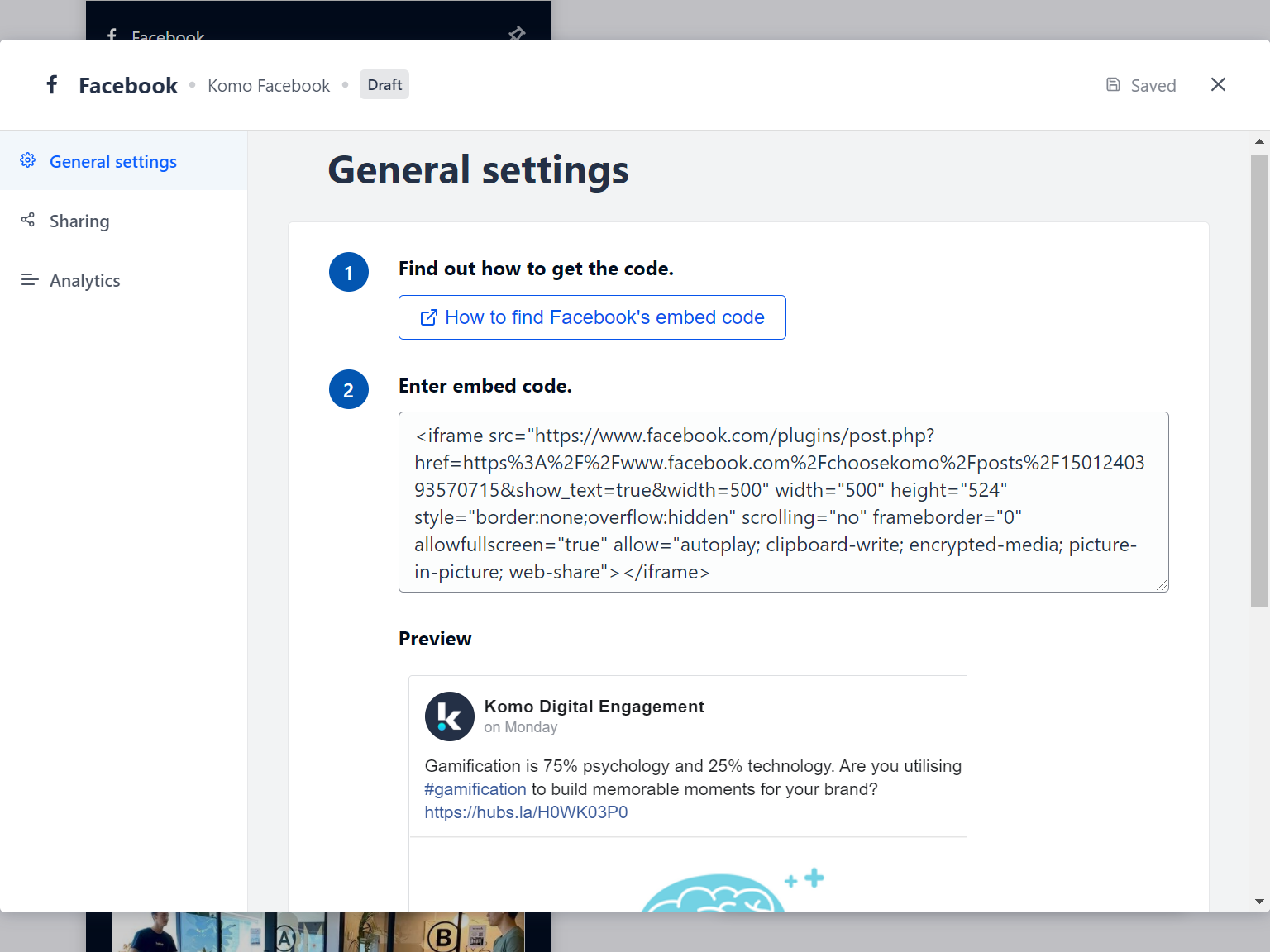
Task: Close the Facebook settings dialog
Action: pyautogui.click(x=1218, y=85)
